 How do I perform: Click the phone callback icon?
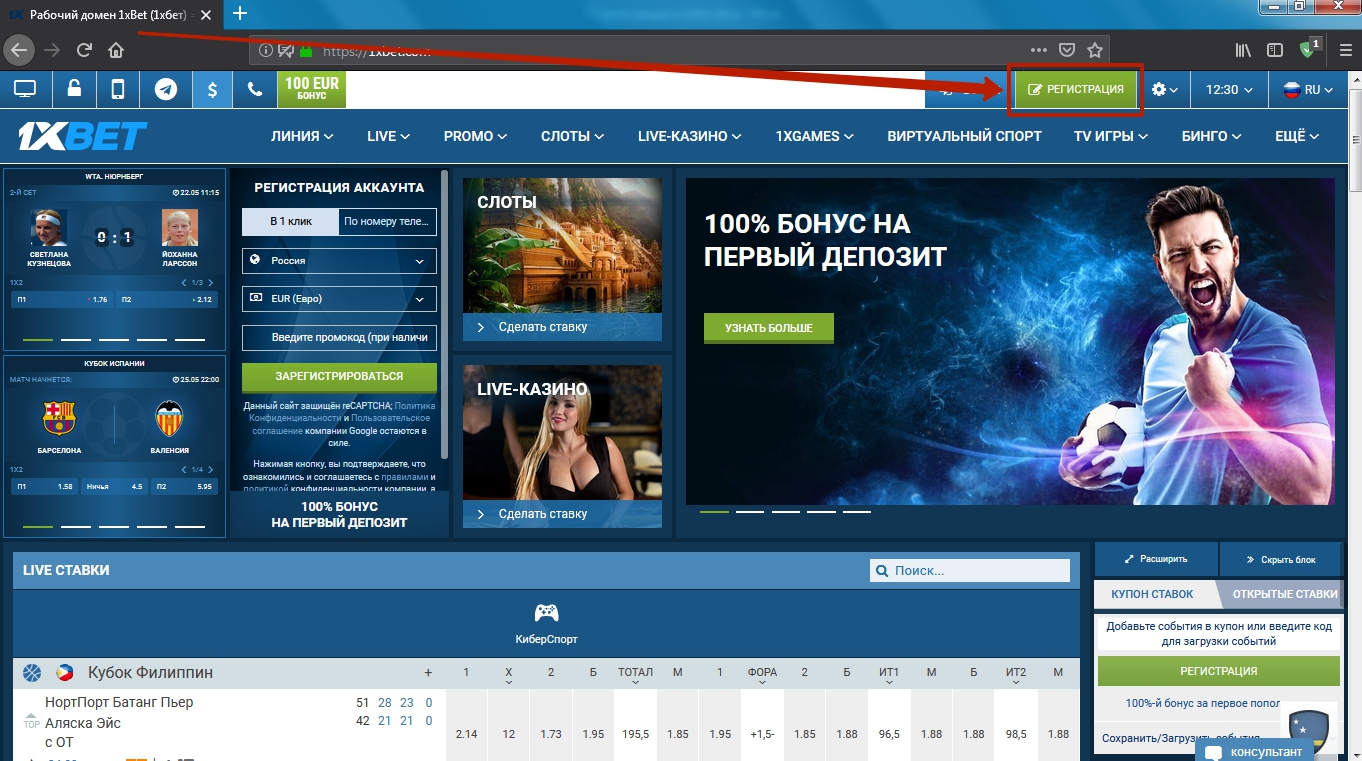[x=255, y=90]
